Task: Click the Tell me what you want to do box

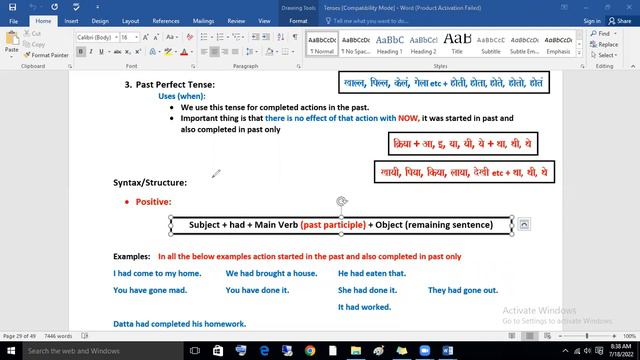Action: (x=367, y=21)
